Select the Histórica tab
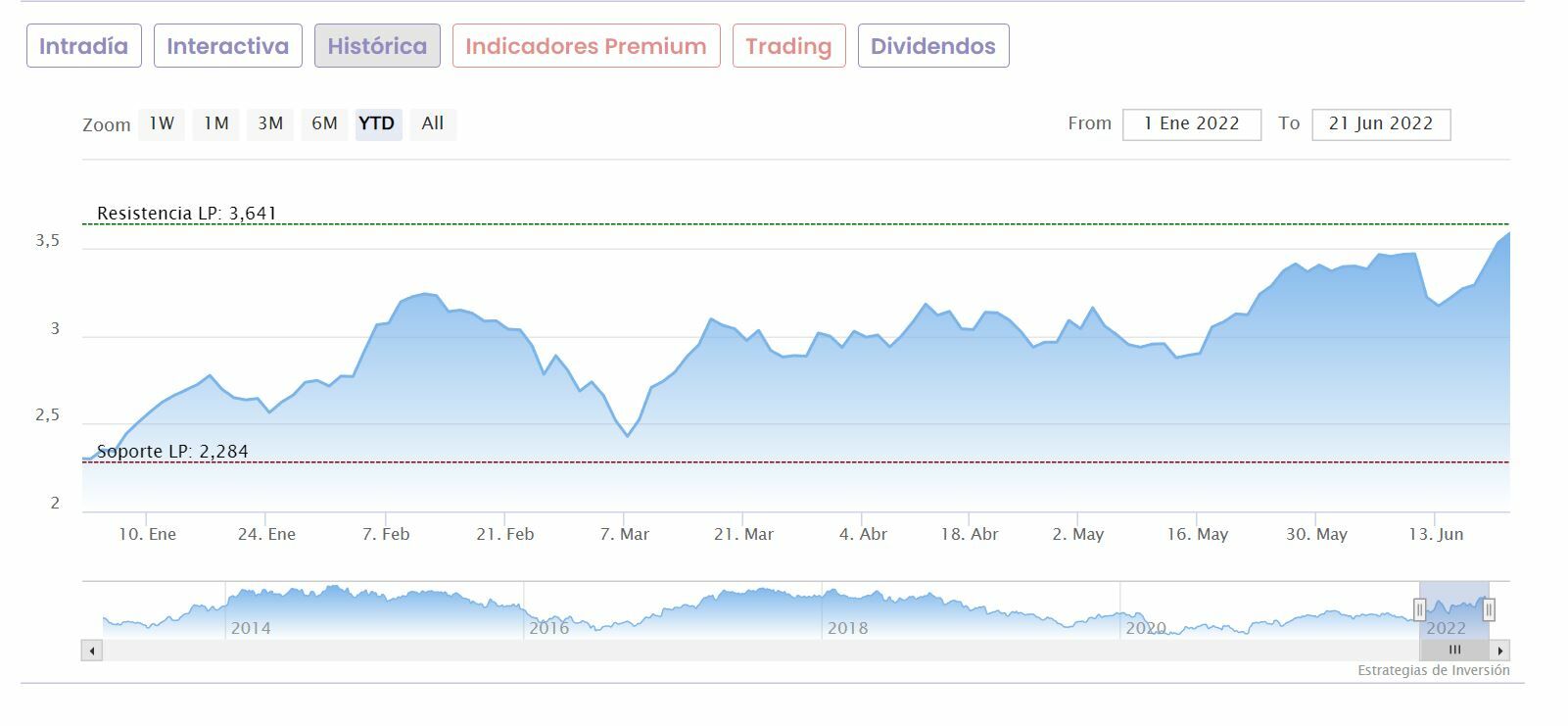The image size is (1568, 726). (377, 46)
